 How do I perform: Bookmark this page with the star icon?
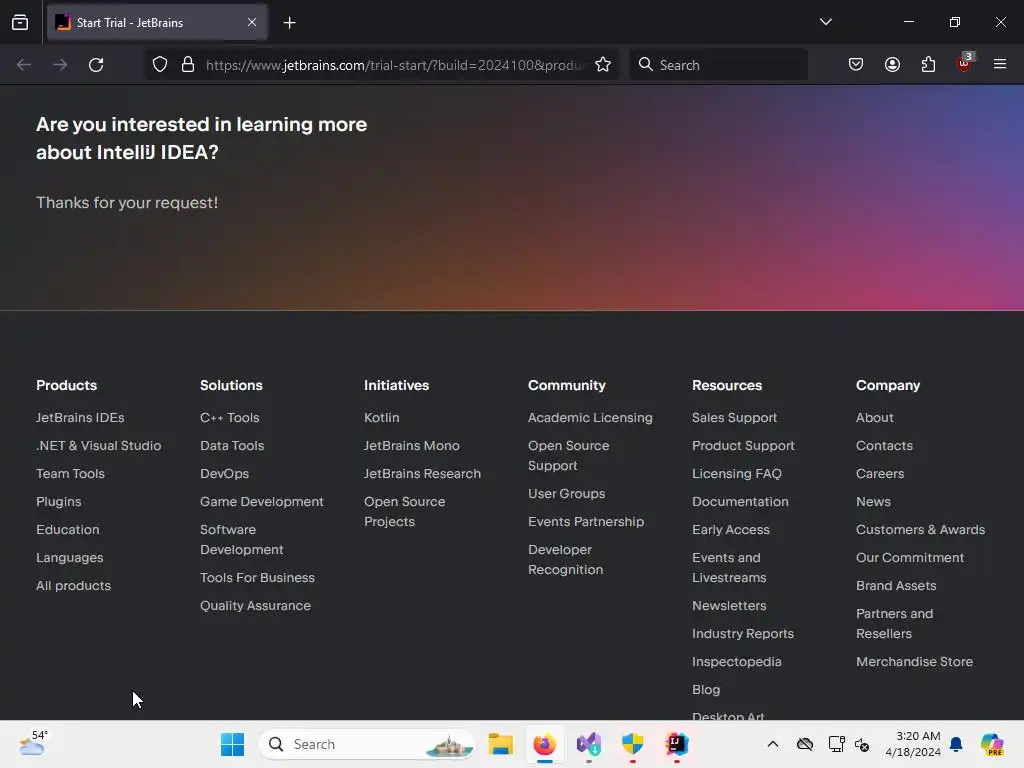(603, 65)
